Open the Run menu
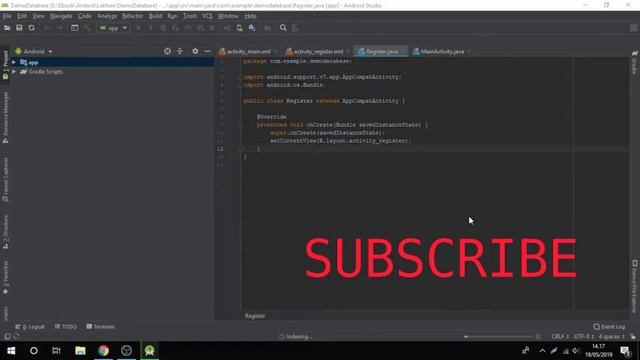This screenshot has height=360, width=640. pyautogui.click(x=172, y=16)
